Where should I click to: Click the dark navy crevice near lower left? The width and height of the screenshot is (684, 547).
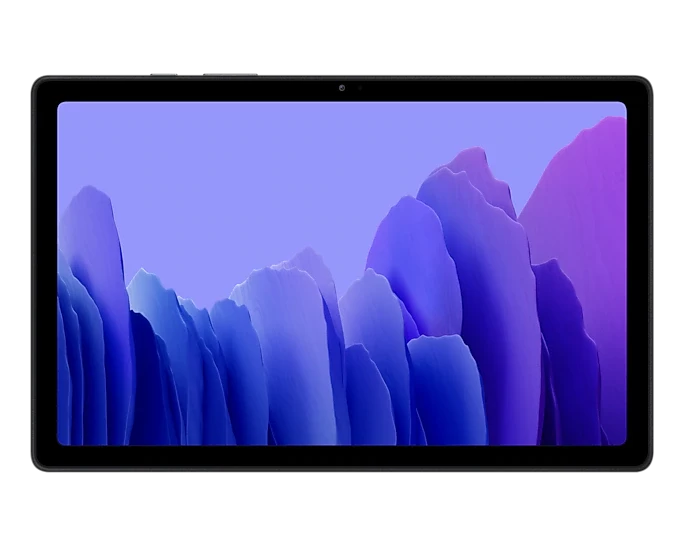[146, 379]
